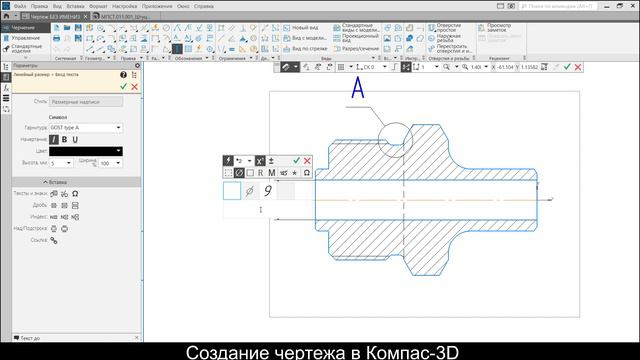Toggle square symbol in dimension popup
The width and height of the screenshot is (640, 360).
[250, 173]
